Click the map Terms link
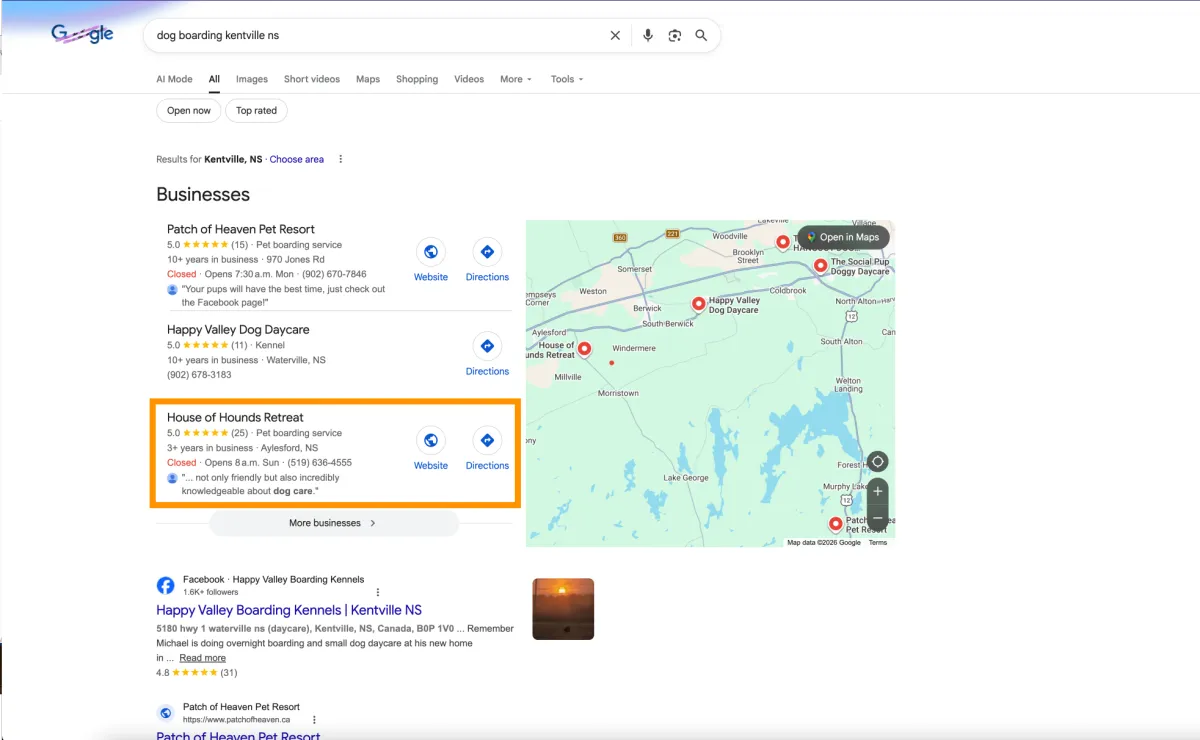The height and width of the screenshot is (740, 1200). click(878, 542)
